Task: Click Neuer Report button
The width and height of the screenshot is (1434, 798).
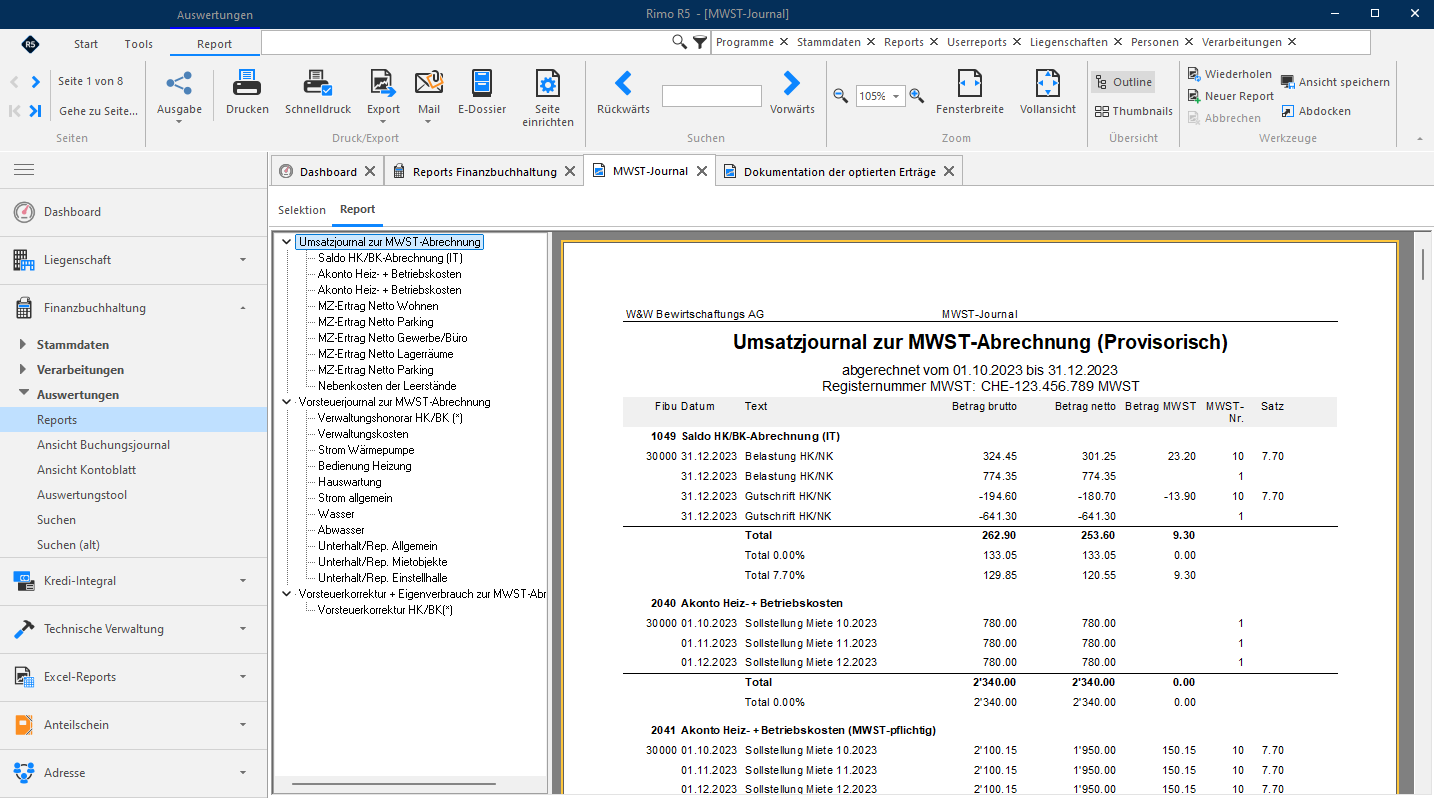Action: 1231,96
